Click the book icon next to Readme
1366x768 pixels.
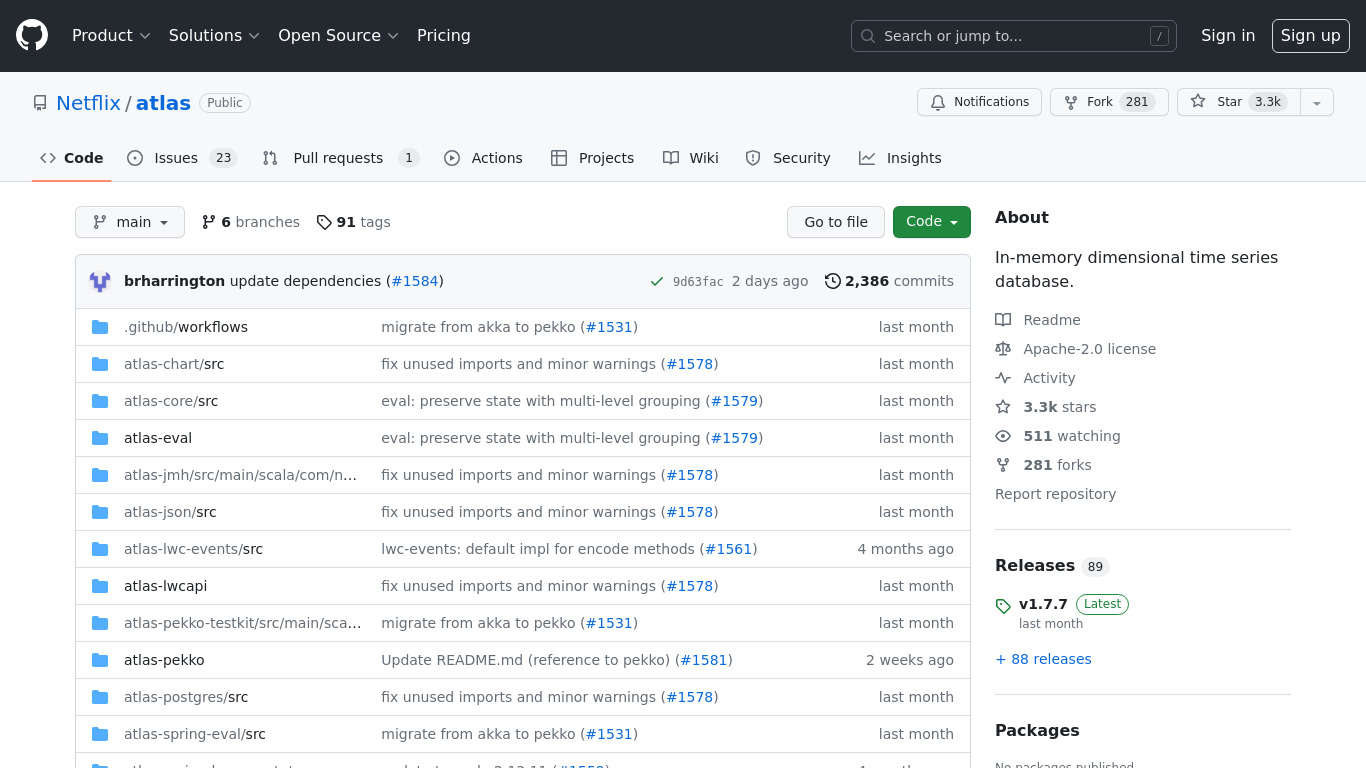point(1003,320)
